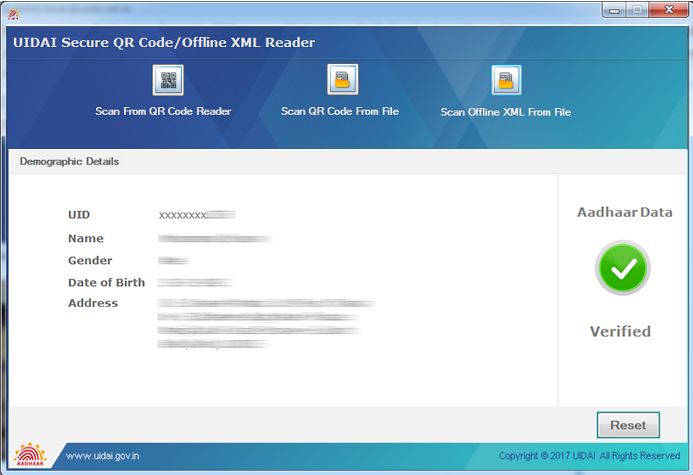693x475 pixels.
Task: Select the 'Scan Offline XML From File' label
Action: 506,112
